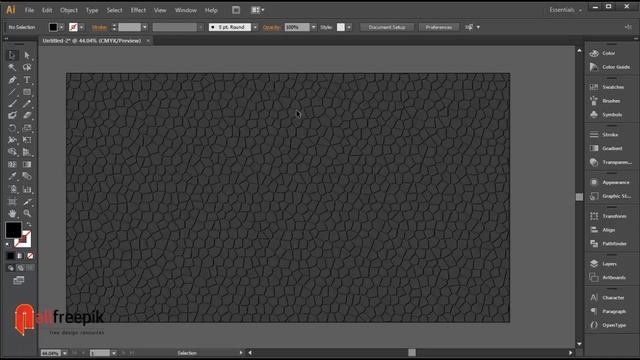Select the Rectangle tool
The height and width of the screenshot is (360, 640).
pyautogui.click(x=27, y=92)
